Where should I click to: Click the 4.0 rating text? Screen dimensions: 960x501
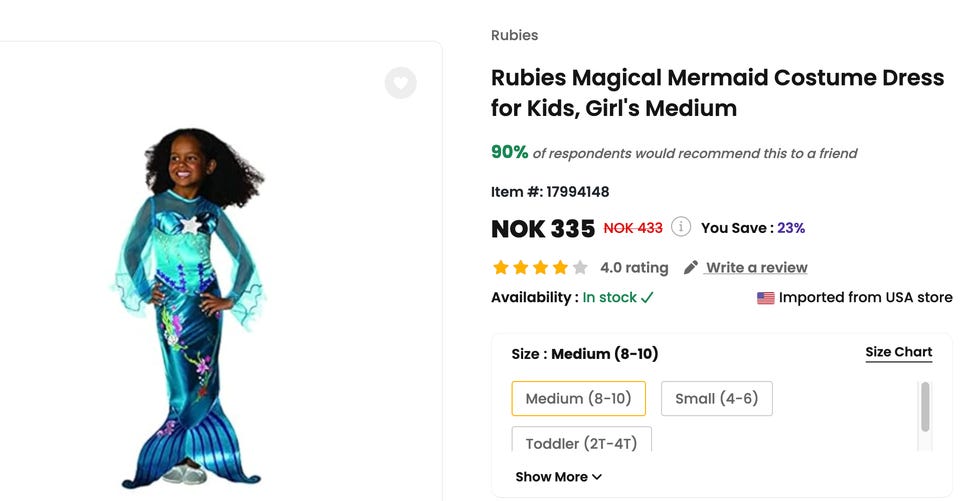pos(634,268)
